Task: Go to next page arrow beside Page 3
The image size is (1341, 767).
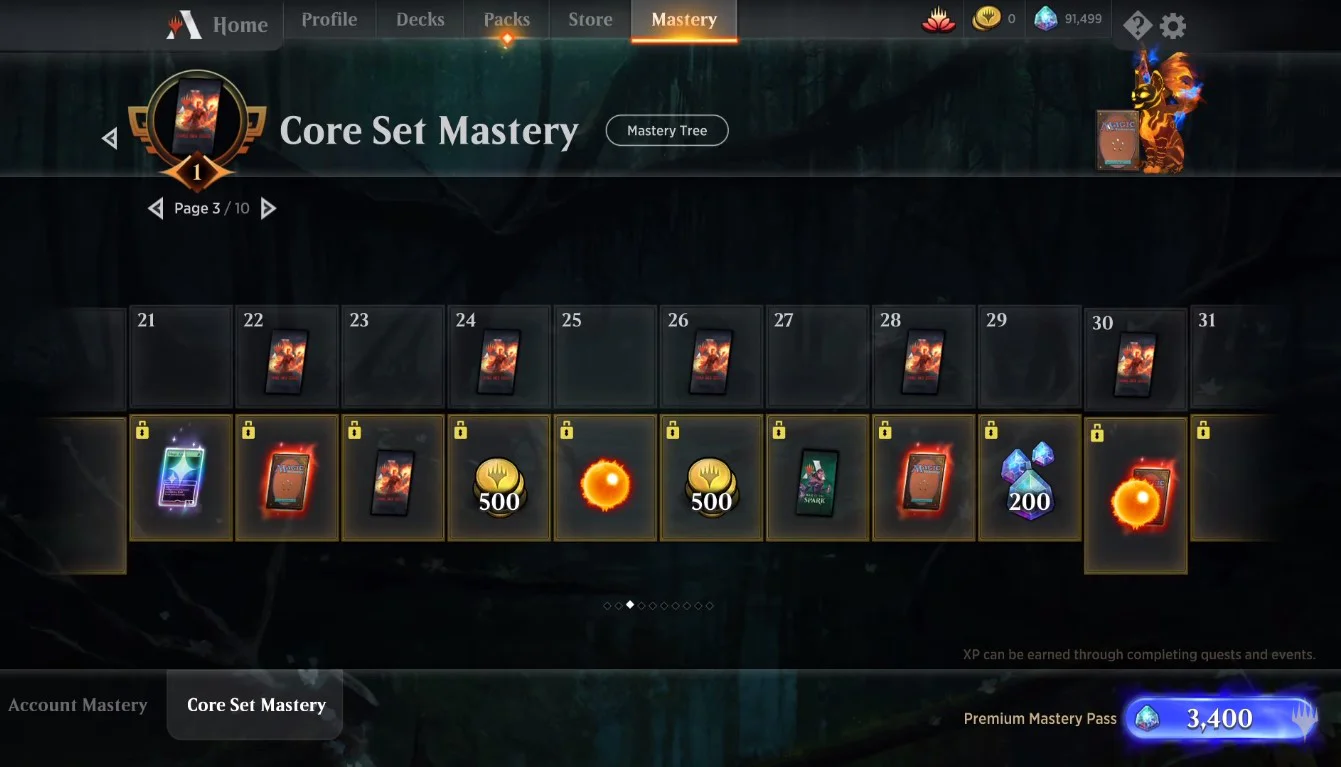Action: pos(268,208)
